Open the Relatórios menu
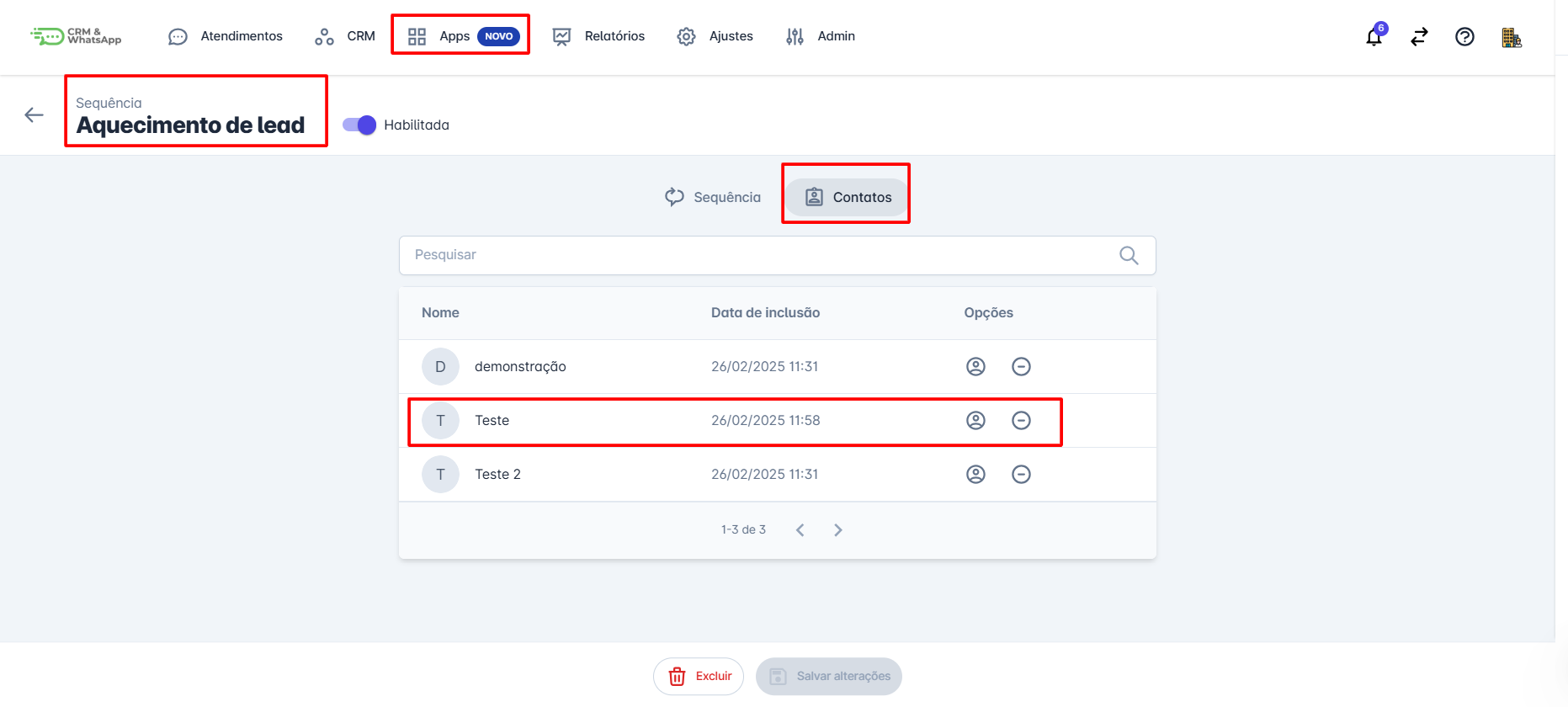This screenshot has width=1568, height=707. click(x=598, y=36)
